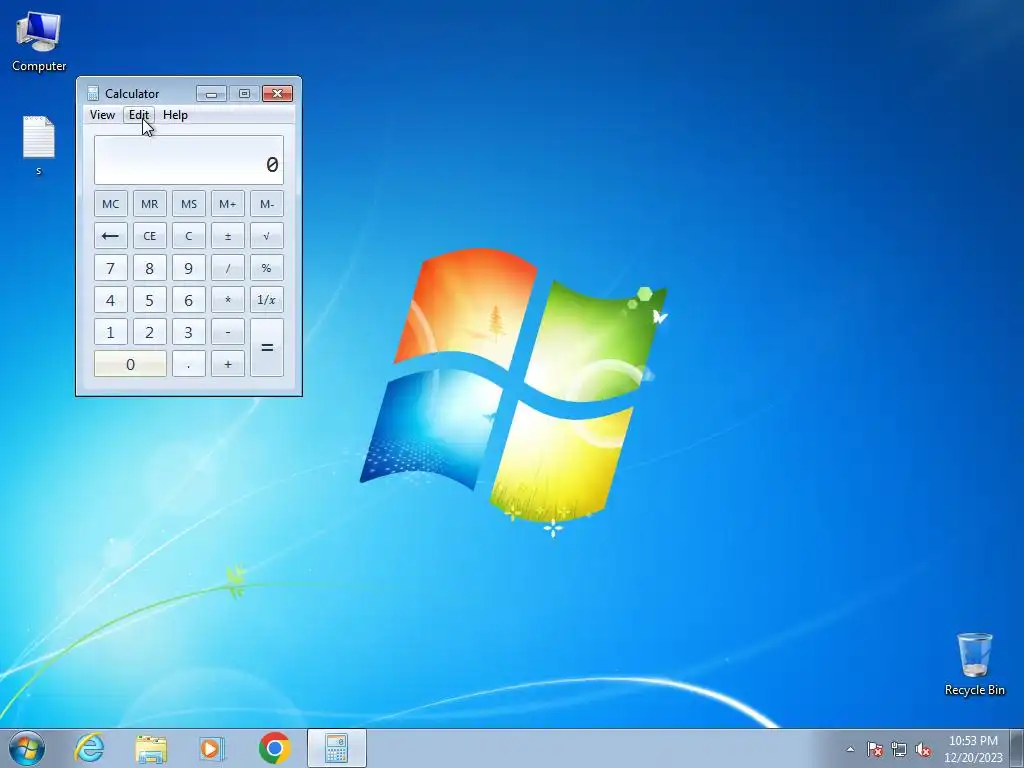Show hidden system tray icons
Image resolution: width=1024 pixels, height=768 pixels.
(850, 749)
